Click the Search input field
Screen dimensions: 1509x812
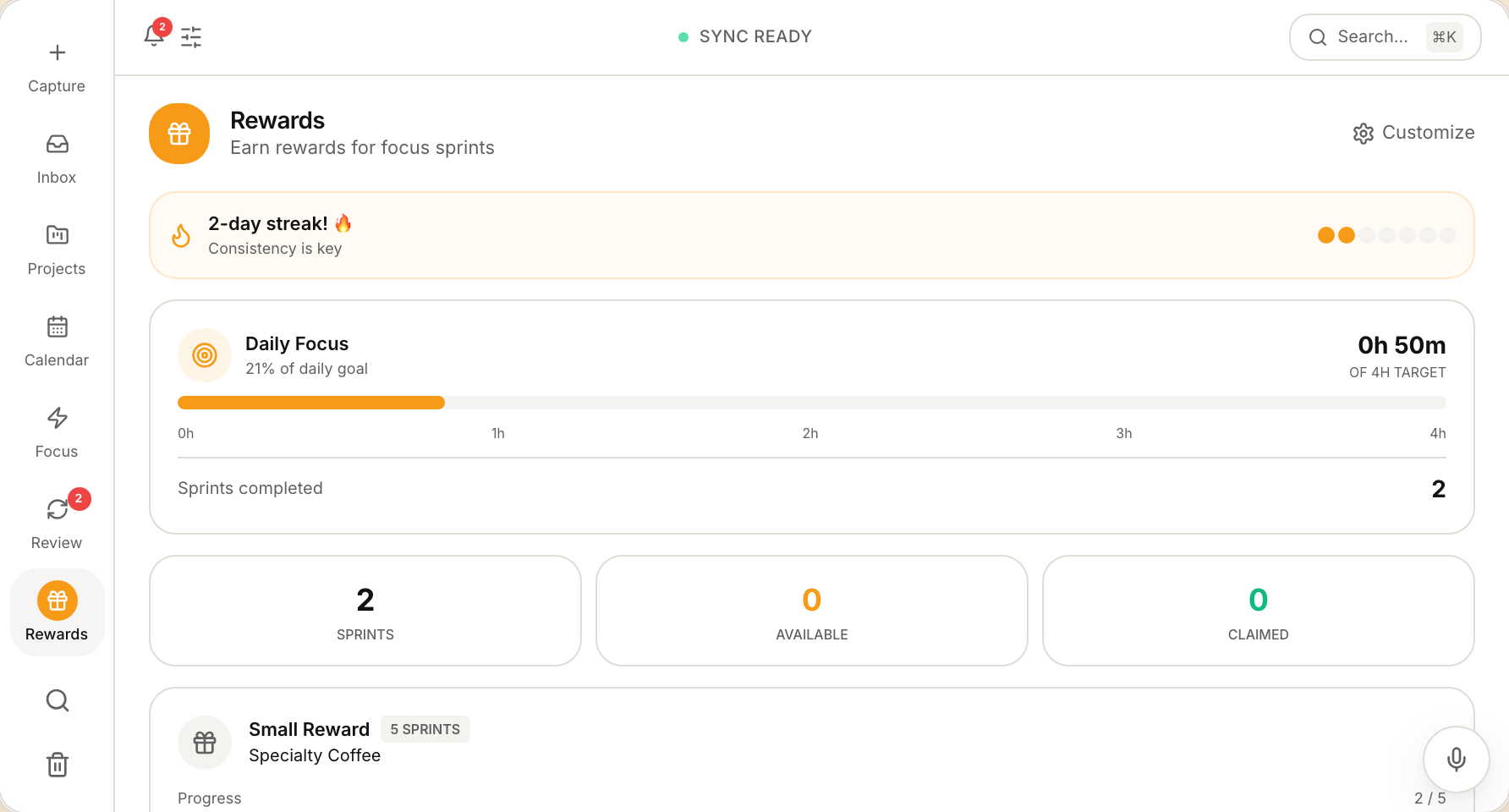(x=1374, y=37)
